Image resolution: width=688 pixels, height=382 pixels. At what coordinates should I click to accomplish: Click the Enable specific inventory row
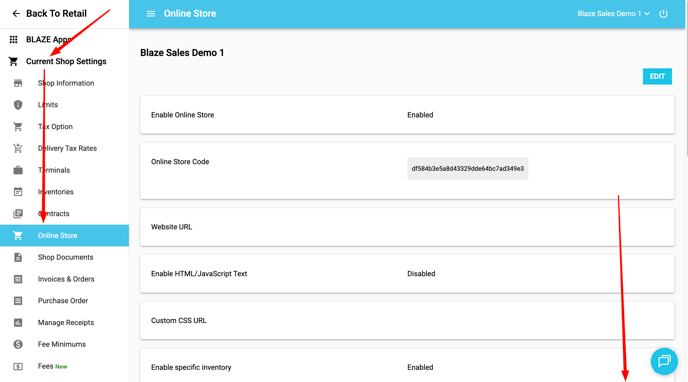(x=407, y=366)
